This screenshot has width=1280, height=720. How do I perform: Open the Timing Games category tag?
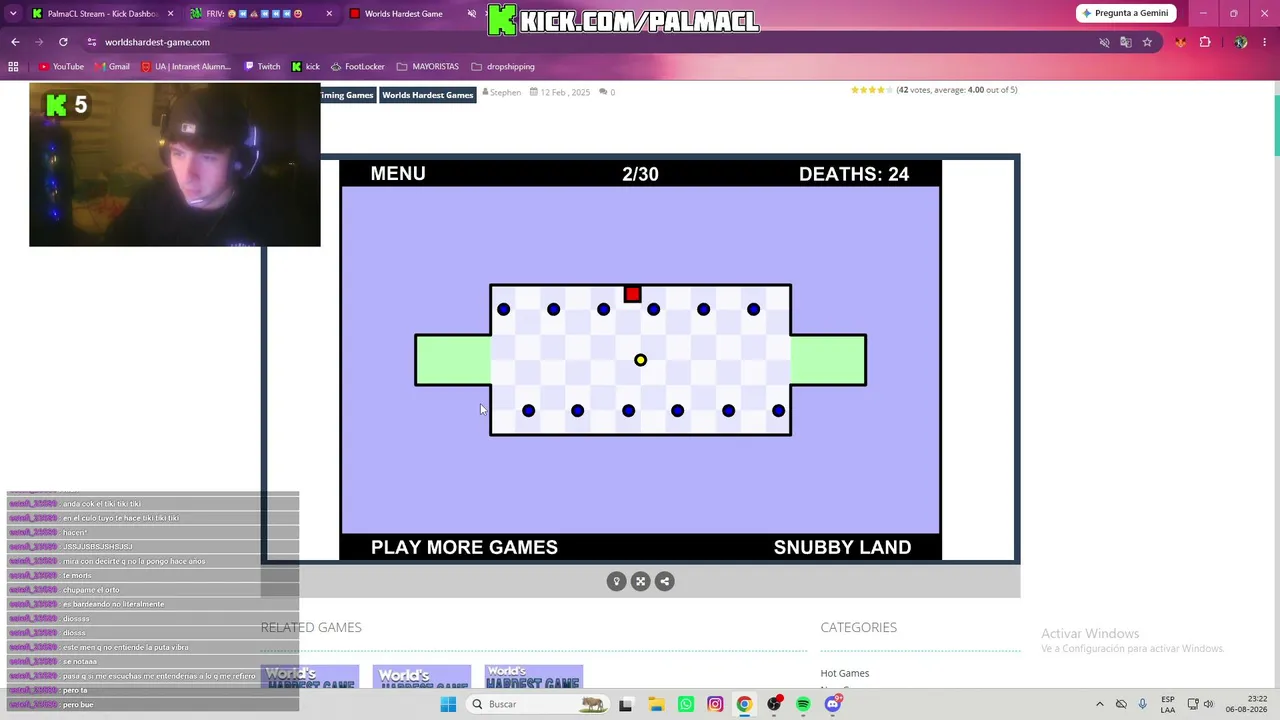pos(347,95)
